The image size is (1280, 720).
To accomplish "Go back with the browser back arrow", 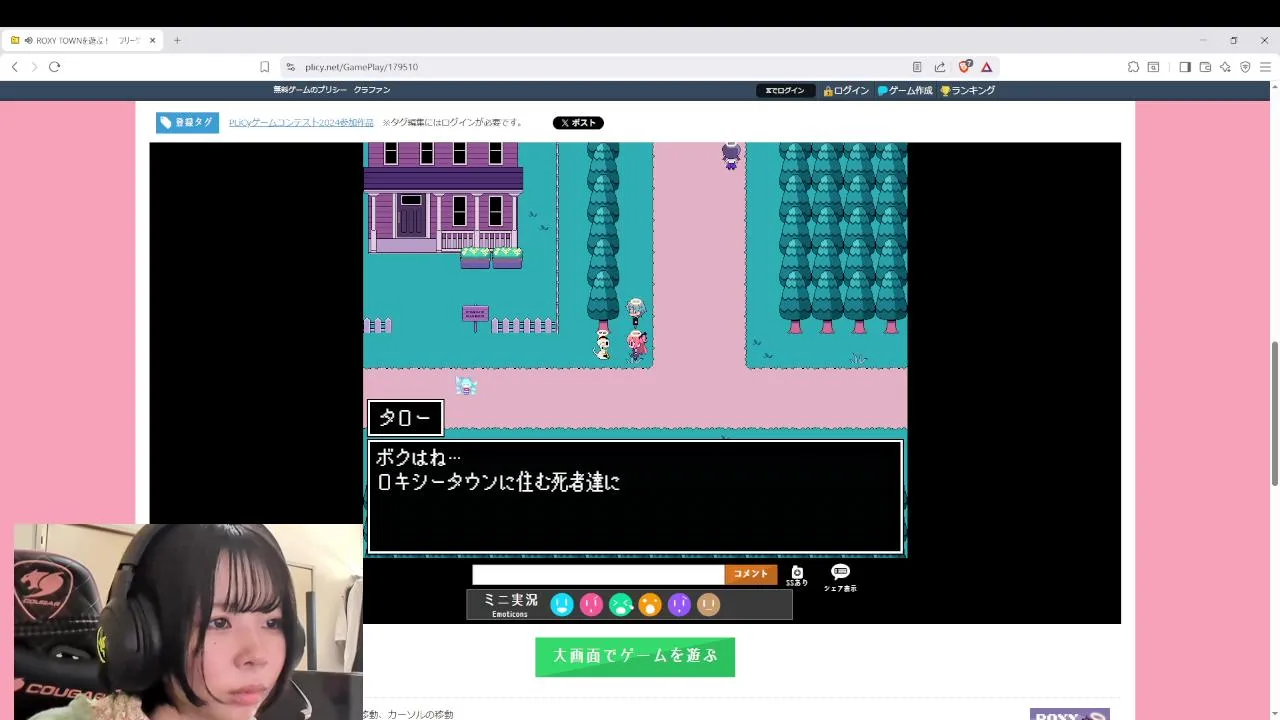I will [14, 67].
